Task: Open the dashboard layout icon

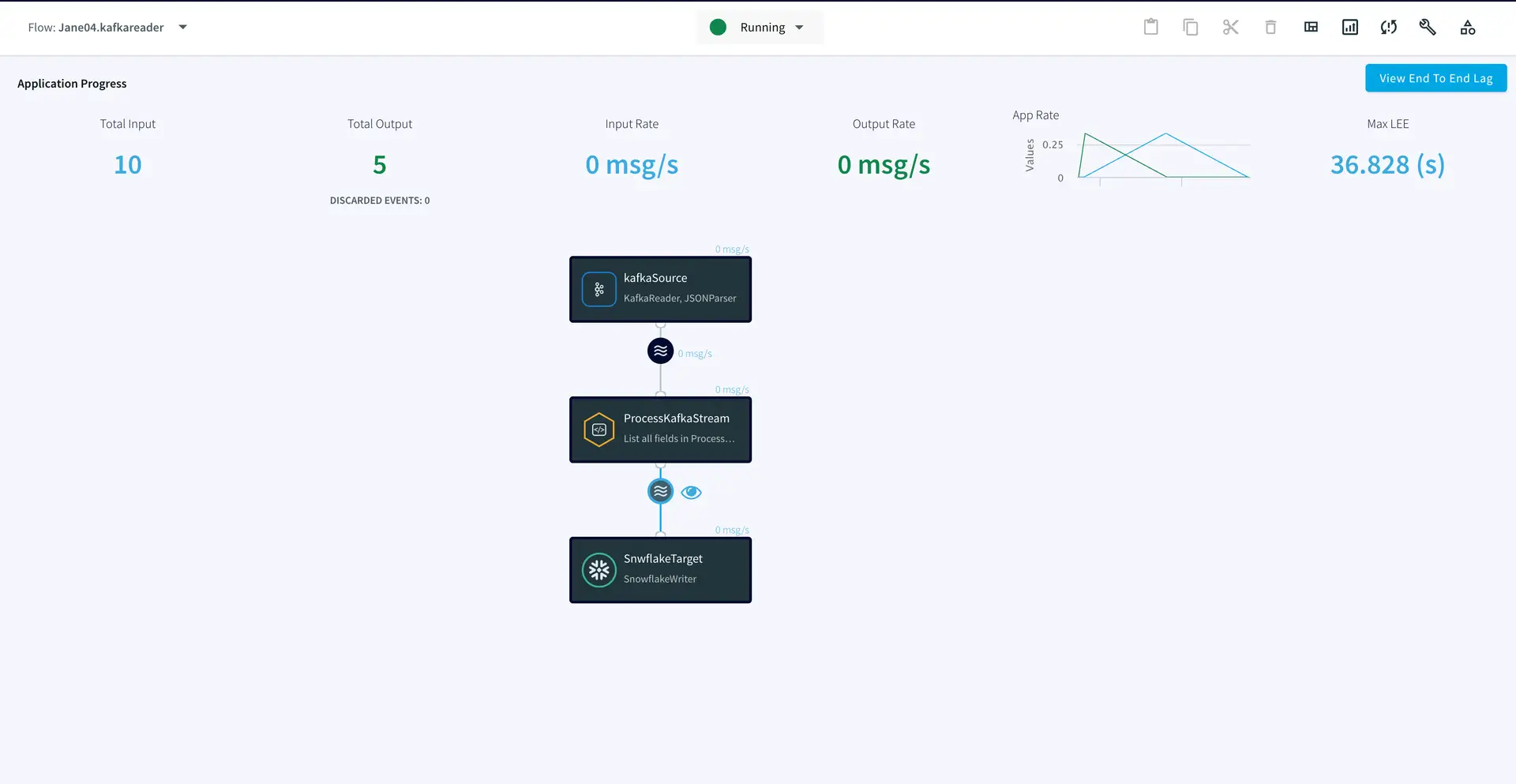Action: coord(1311,28)
